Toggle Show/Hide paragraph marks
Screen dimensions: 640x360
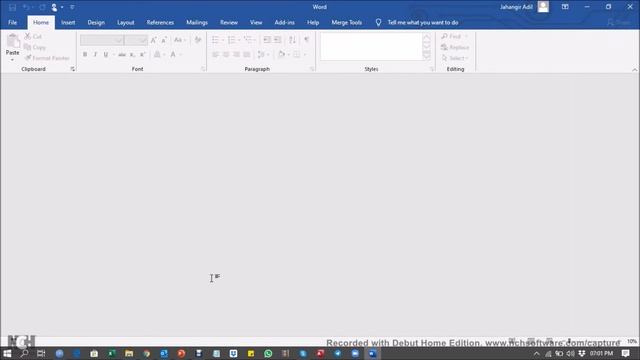(307, 40)
